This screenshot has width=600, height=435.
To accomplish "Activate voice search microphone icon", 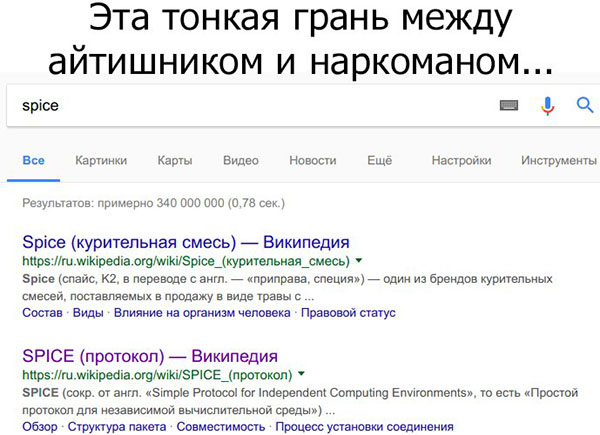I will click(547, 105).
